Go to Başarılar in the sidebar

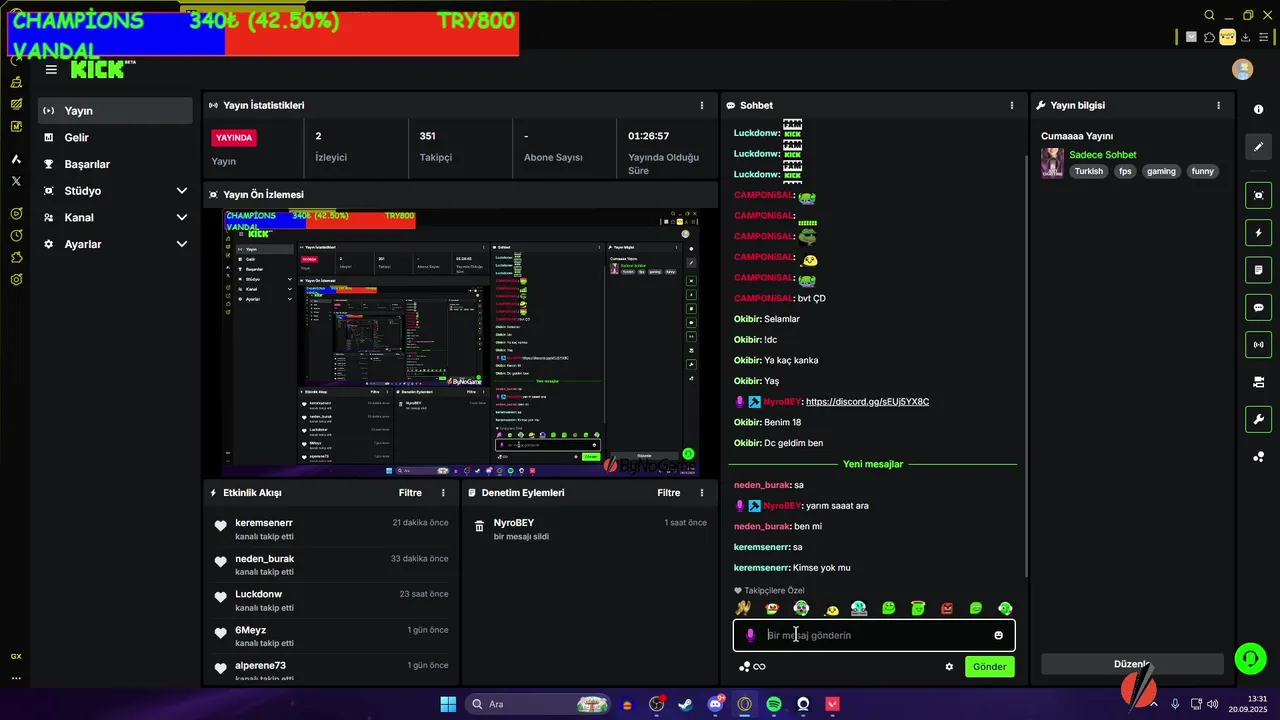115,164
